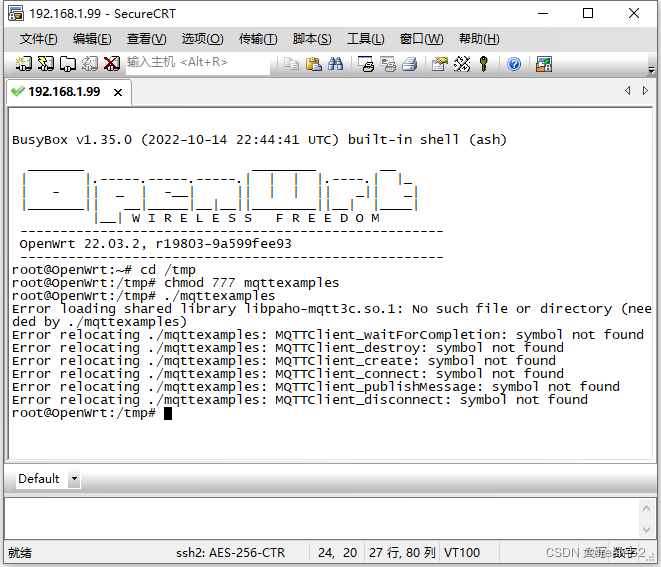661x567 pixels.
Task: Click the tab scroll right arrow
Action: coord(645,91)
